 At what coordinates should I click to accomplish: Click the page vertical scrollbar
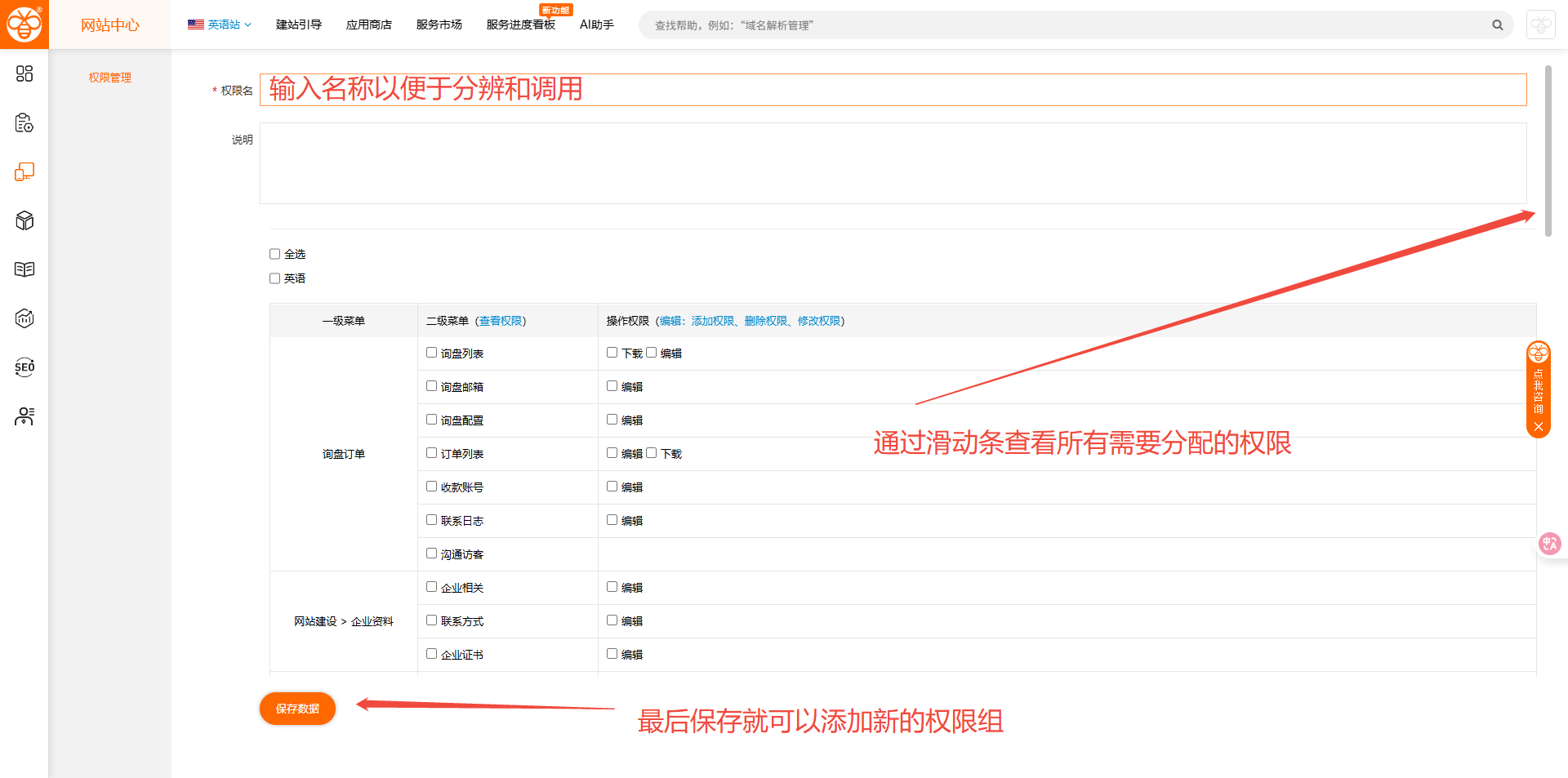click(1548, 151)
